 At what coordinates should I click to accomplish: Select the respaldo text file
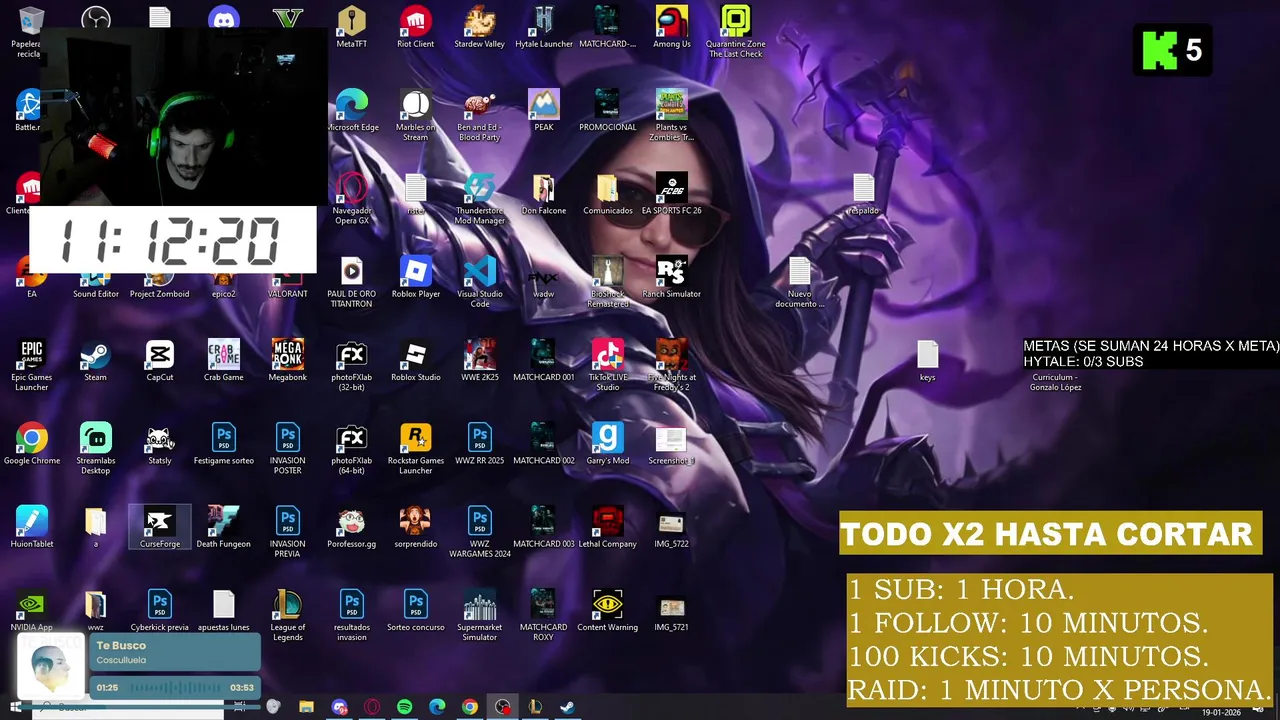coord(863,194)
